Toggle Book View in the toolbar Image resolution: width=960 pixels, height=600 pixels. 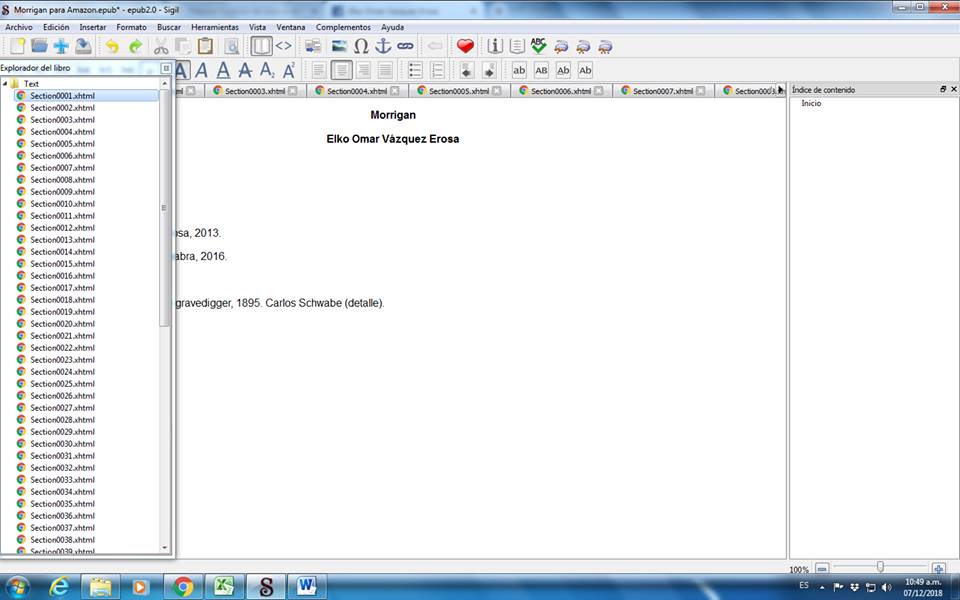261,46
